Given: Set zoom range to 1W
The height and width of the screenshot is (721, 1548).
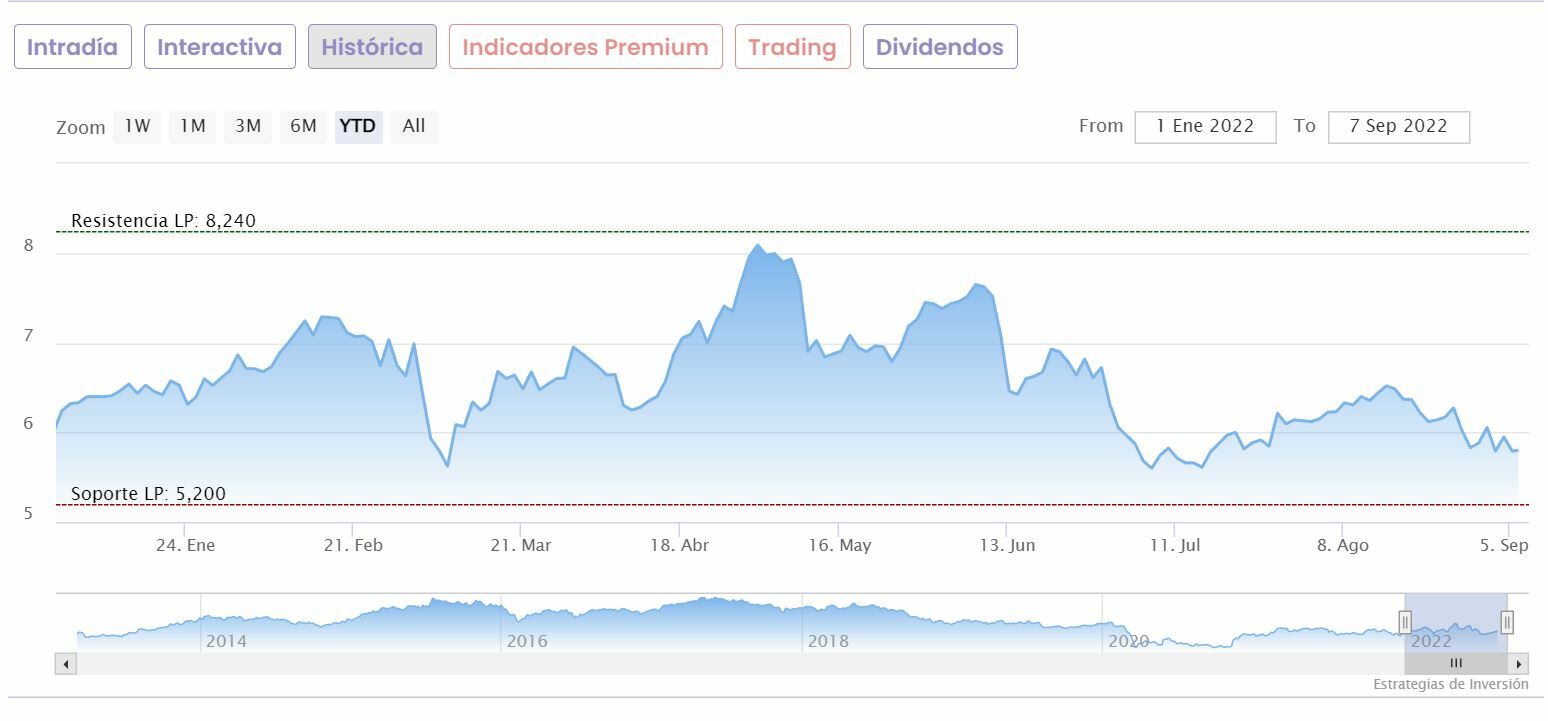Looking at the screenshot, I should coord(137,126).
